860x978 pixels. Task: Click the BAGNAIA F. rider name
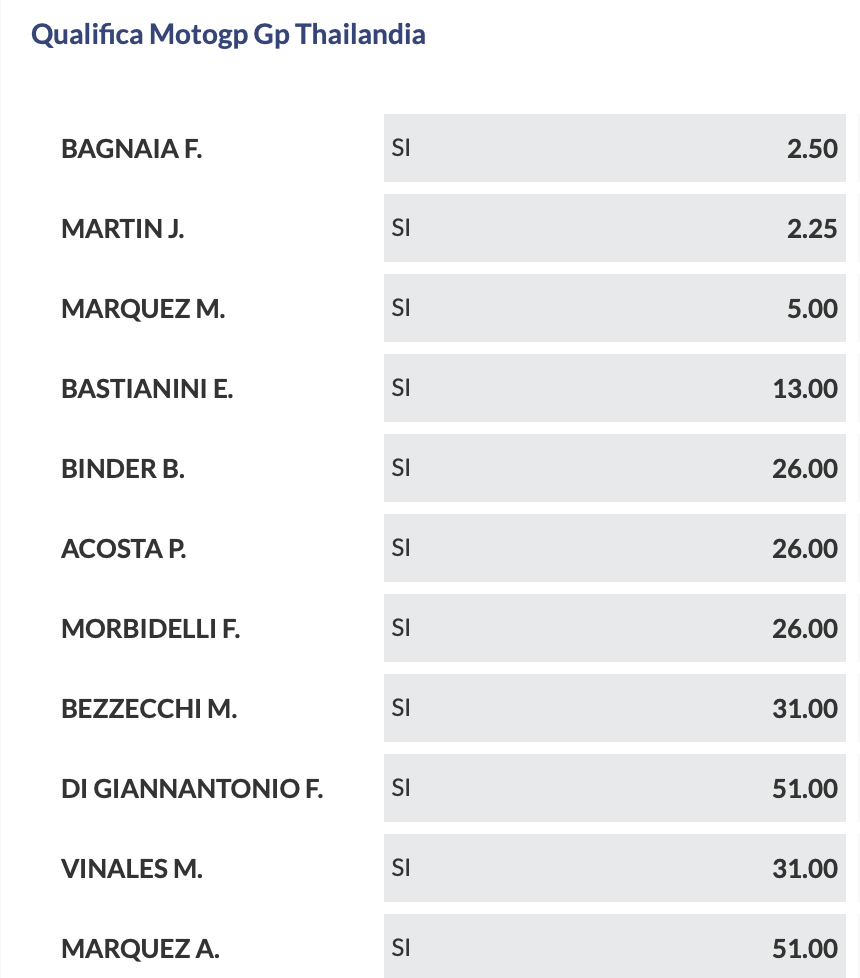click(131, 149)
